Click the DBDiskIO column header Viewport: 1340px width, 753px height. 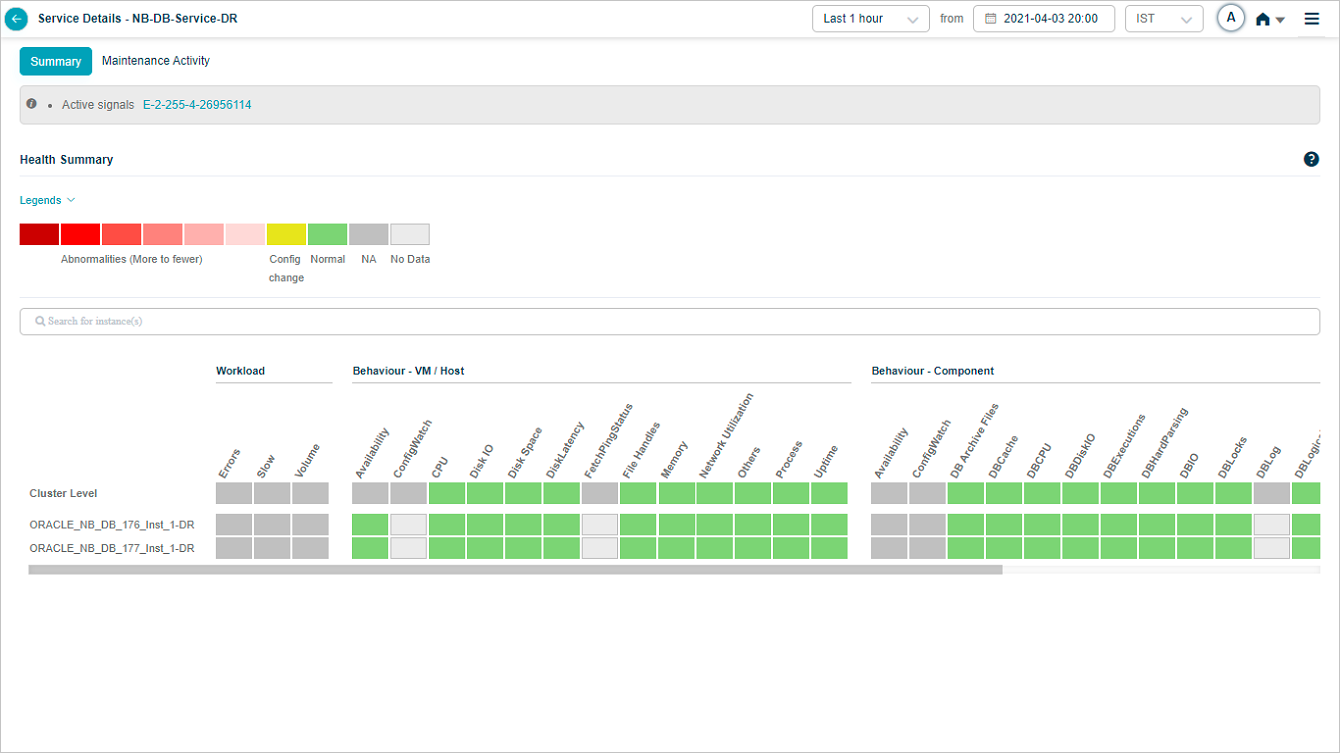coord(1081,455)
